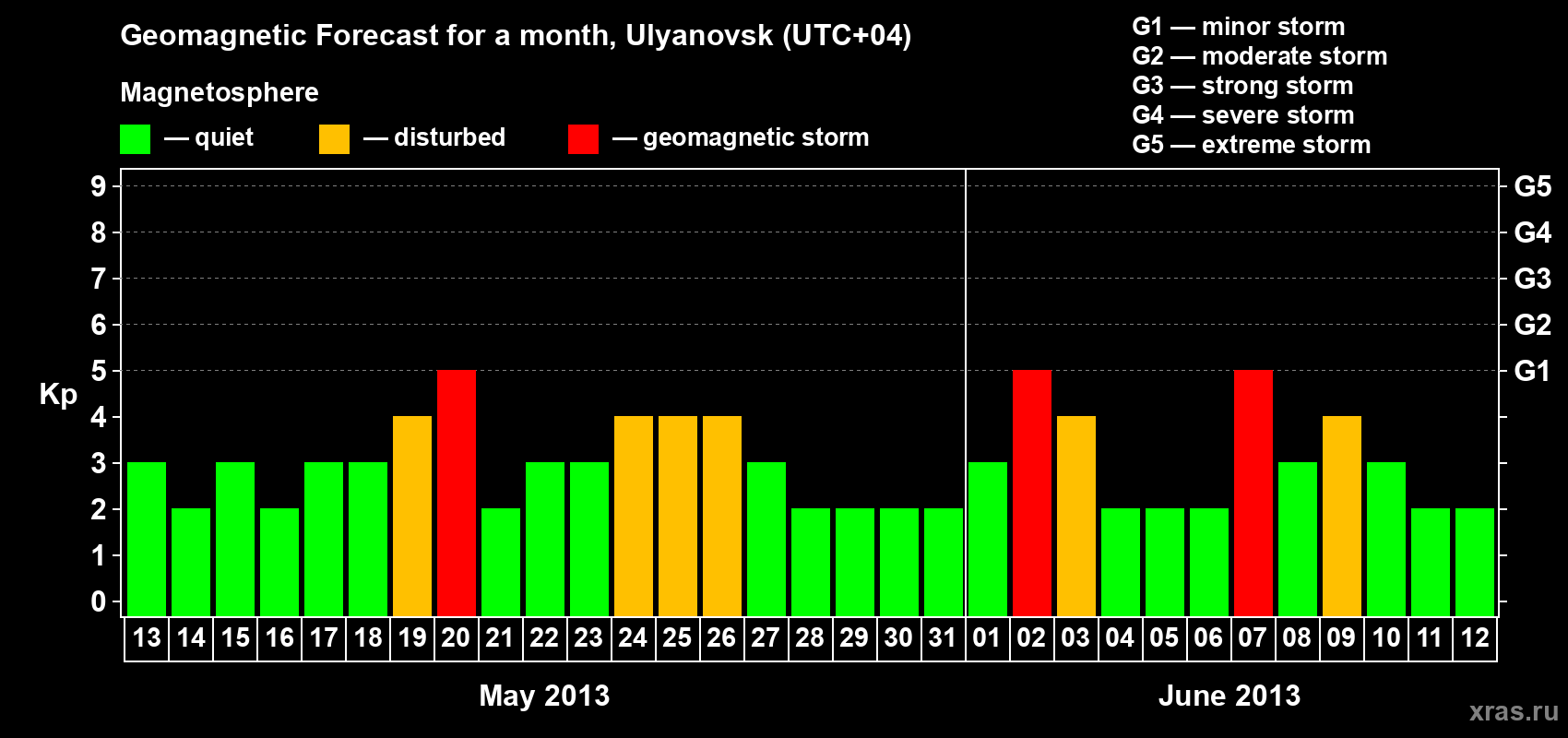Screen dimensions: 1568x738
Task: Click the green bar for June 04
Action: (x=1121, y=562)
